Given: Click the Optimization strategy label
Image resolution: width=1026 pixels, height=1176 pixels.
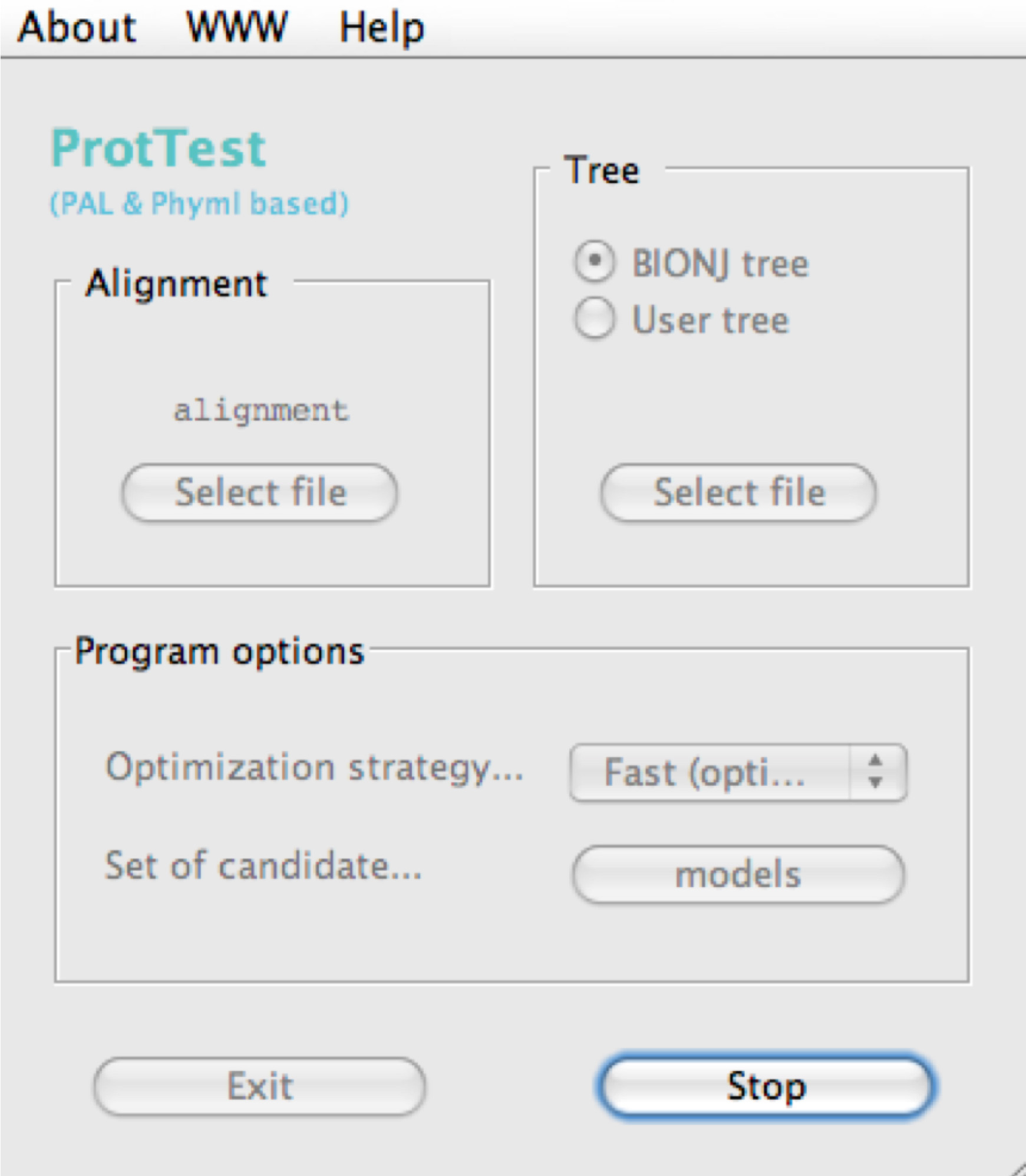Looking at the screenshot, I should (314, 768).
